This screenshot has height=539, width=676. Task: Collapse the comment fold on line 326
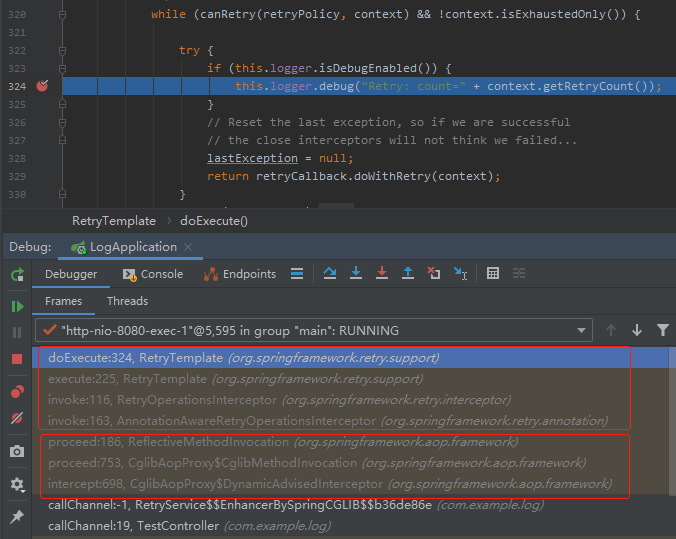62,122
